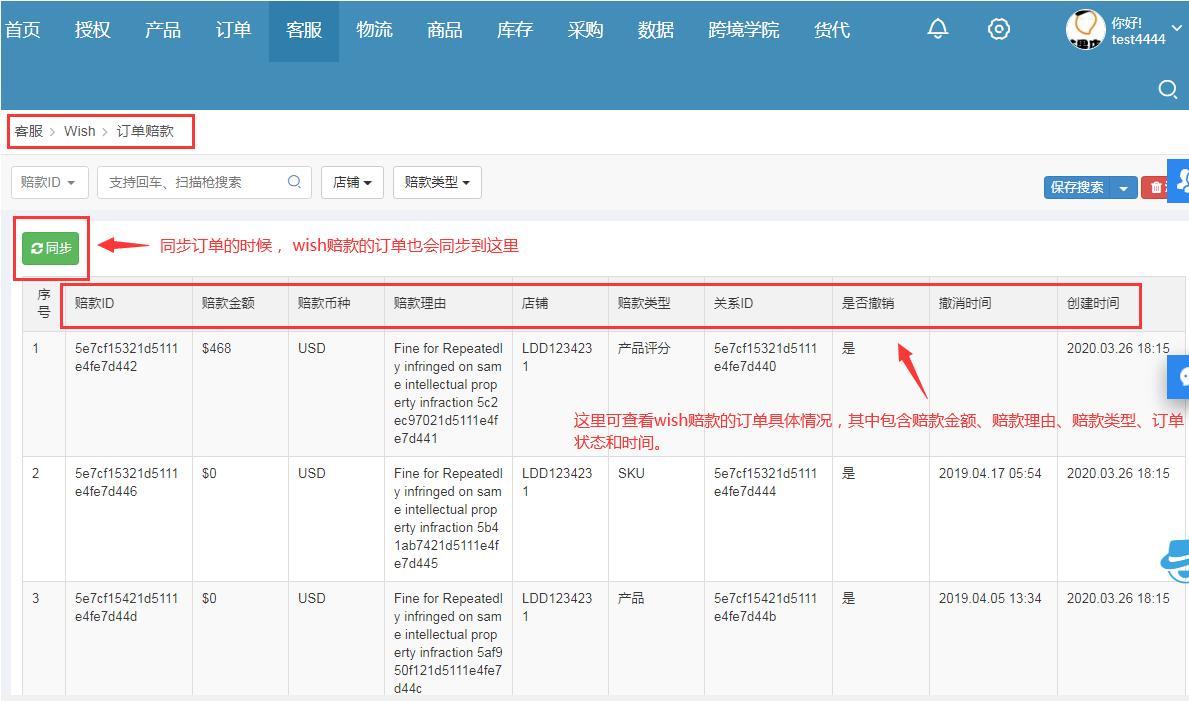
Task: Click the 客服 breadcrumb link
Action: point(29,131)
